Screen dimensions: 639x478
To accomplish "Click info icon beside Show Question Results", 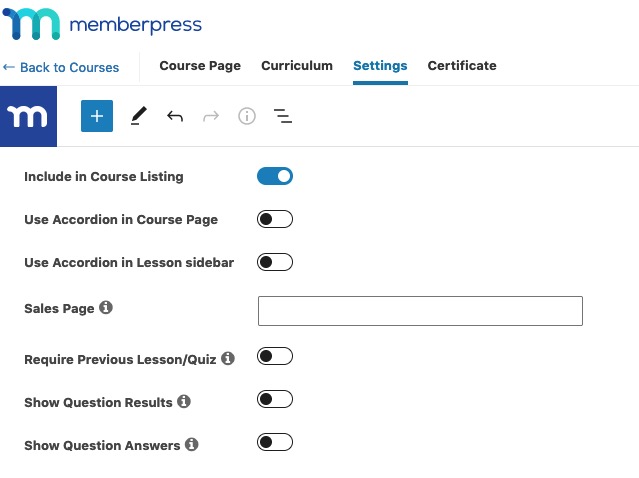I will click(184, 401).
